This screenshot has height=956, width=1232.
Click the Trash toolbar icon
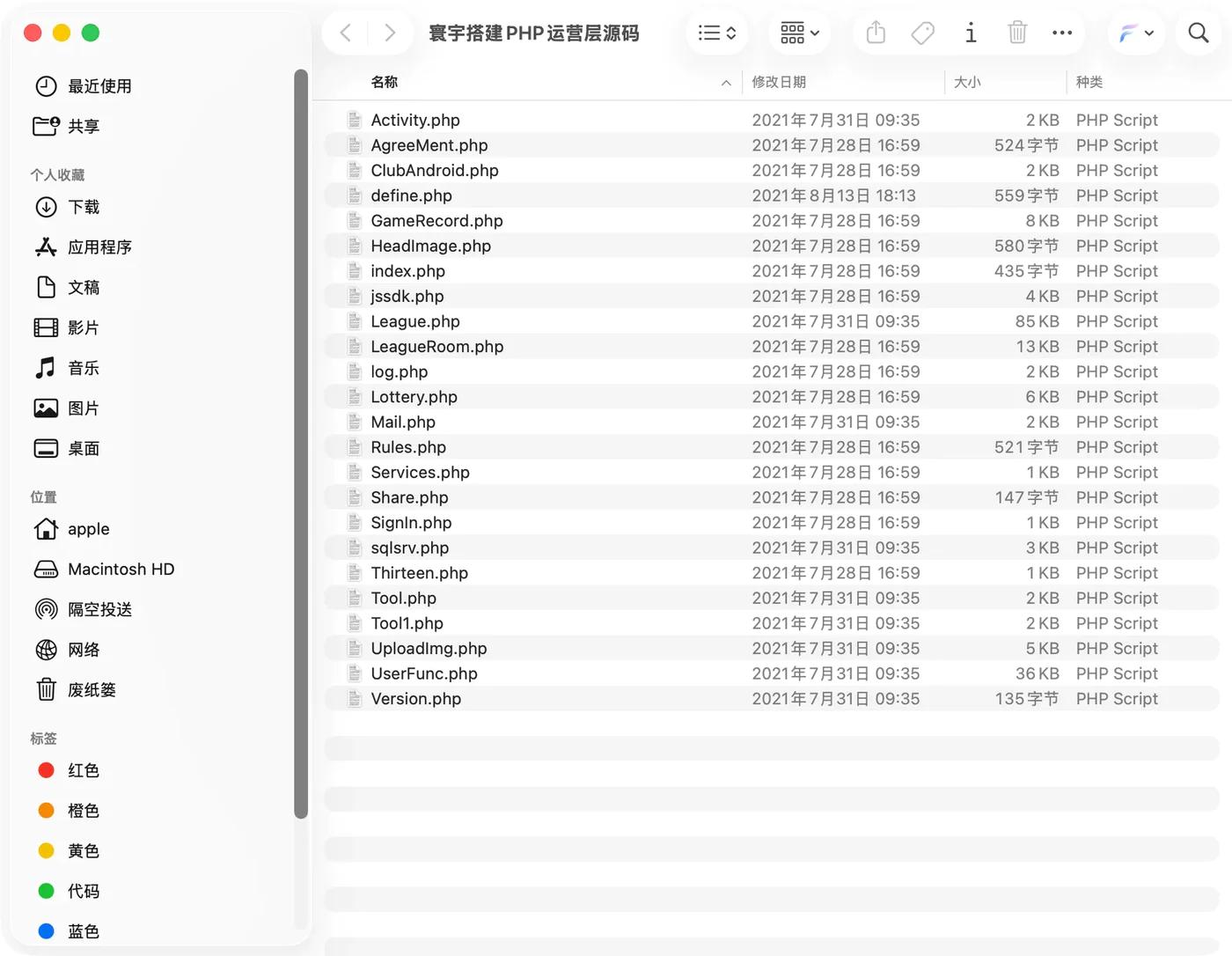tap(1017, 33)
